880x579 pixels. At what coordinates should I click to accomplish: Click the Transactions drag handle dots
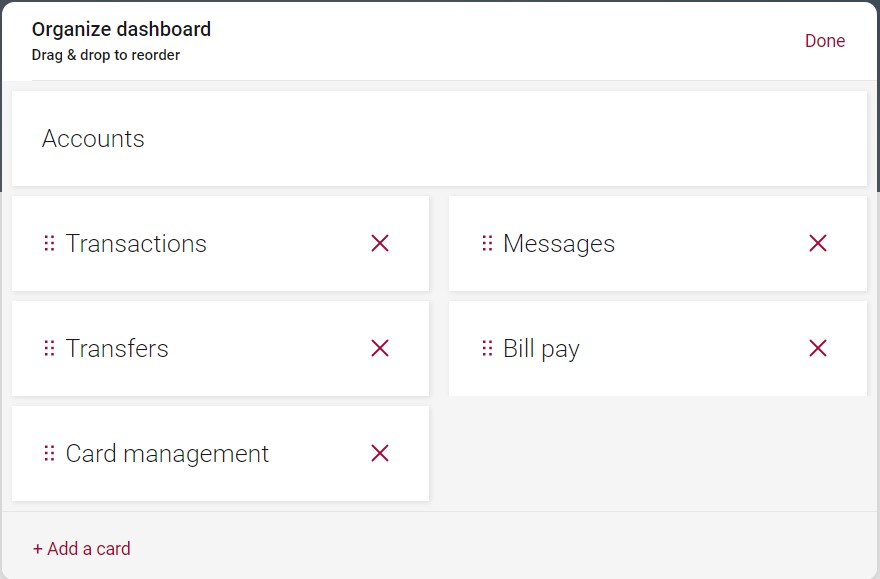pyautogui.click(x=49, y=243)
